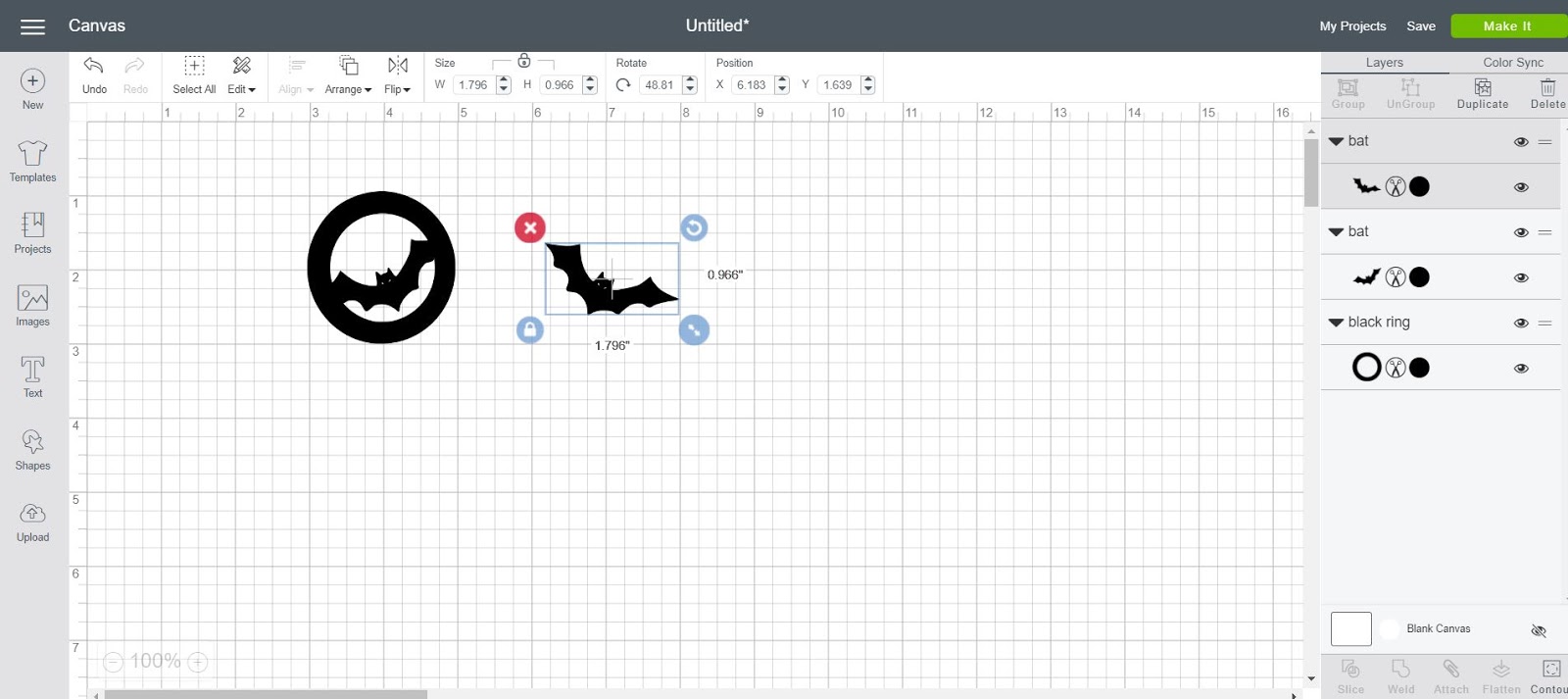This screenshot has height=699, width=1568.
Task: Save the project
Action: [1421, 26]
